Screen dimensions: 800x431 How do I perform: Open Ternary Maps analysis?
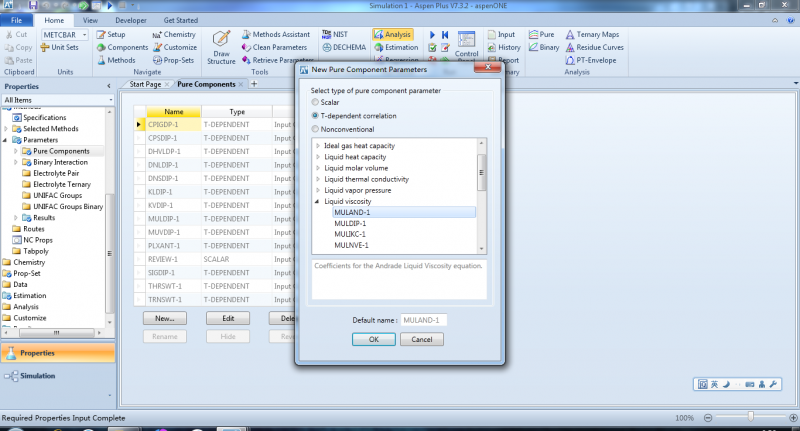pyautogui.click(x=592, y=34)
